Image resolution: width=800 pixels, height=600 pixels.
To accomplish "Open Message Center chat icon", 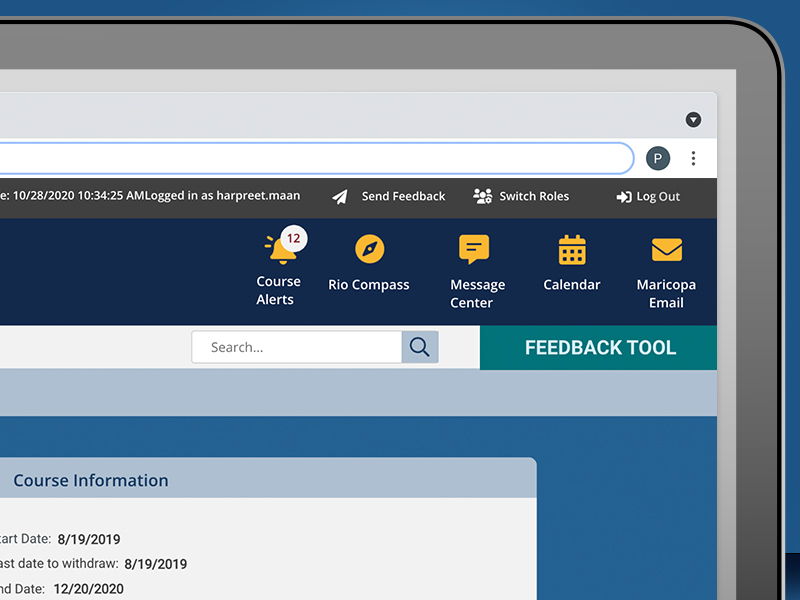I will [x=474, y=249].
